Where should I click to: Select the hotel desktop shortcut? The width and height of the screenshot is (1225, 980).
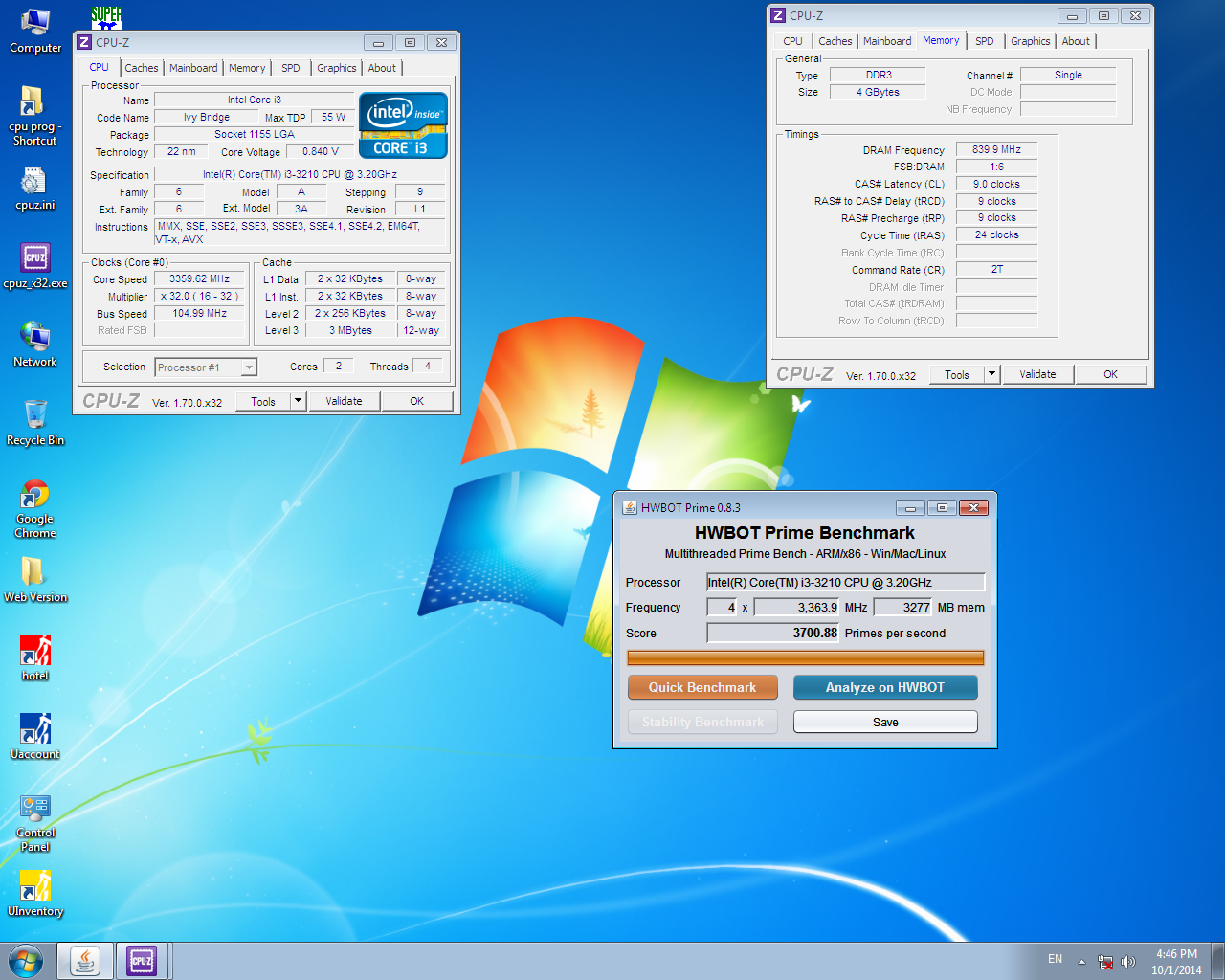click(x=35, y=658)
